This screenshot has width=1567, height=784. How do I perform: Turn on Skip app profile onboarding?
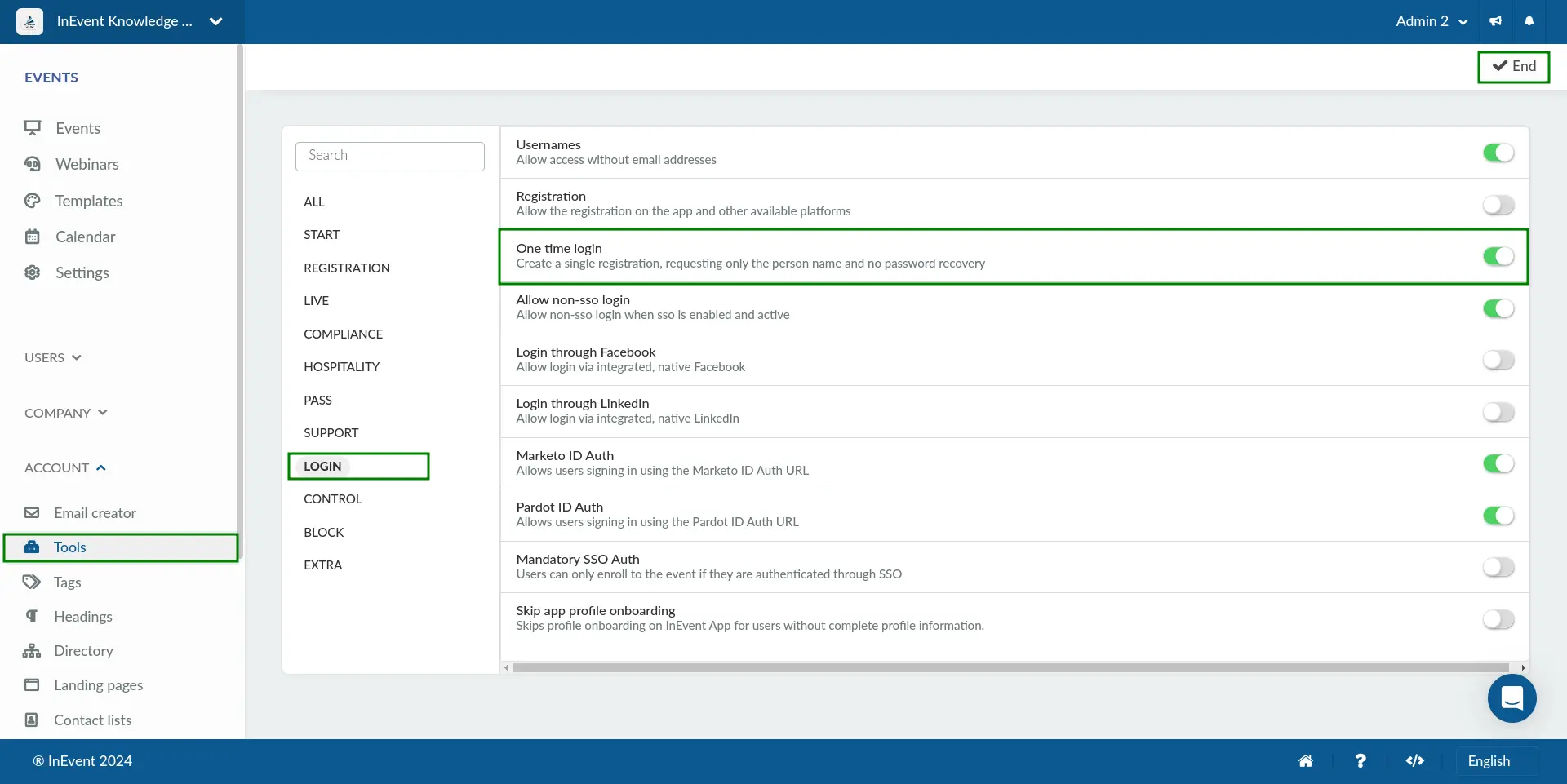click(1498, 619)
